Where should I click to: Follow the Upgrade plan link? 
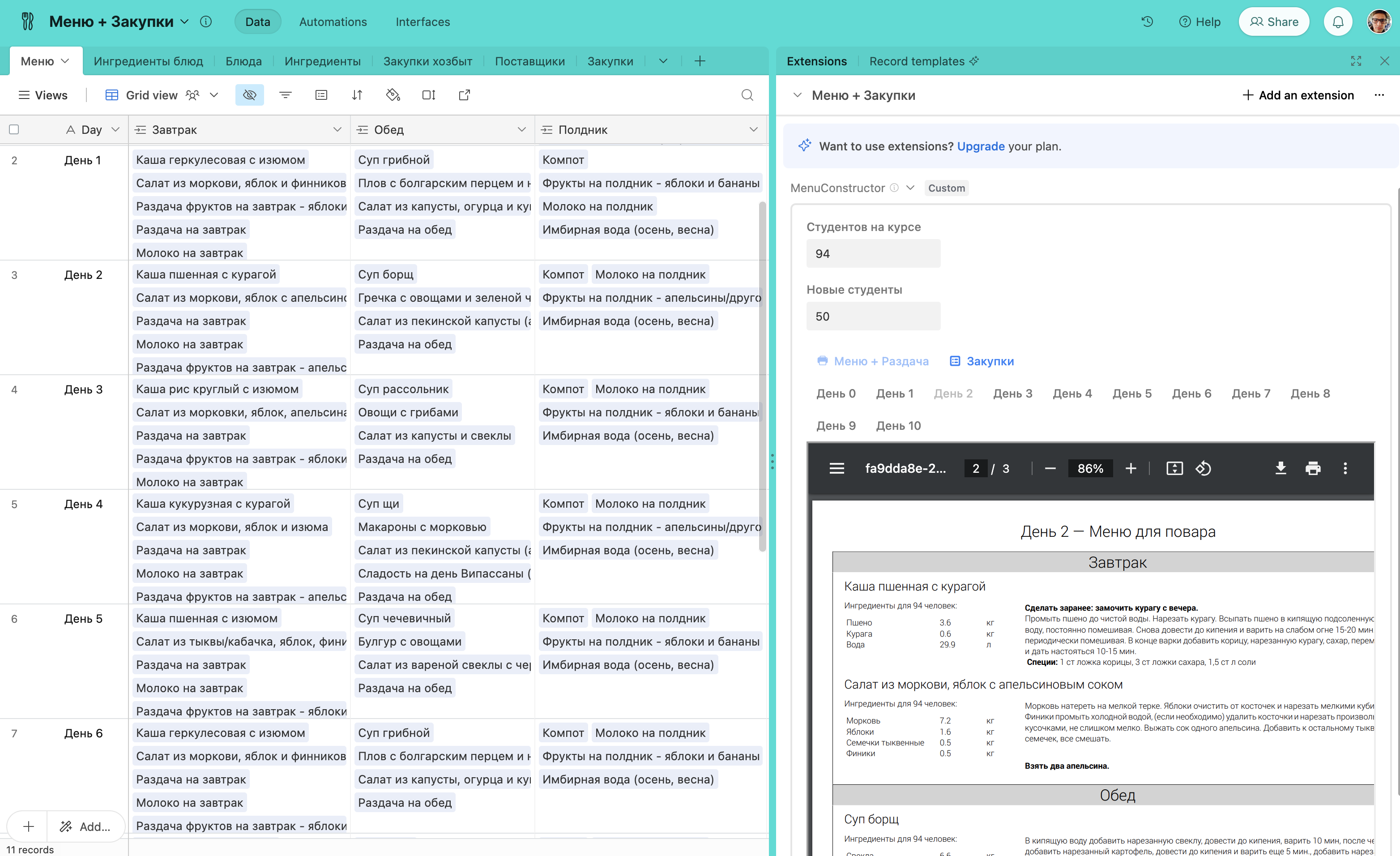click(x=981, y=146)
